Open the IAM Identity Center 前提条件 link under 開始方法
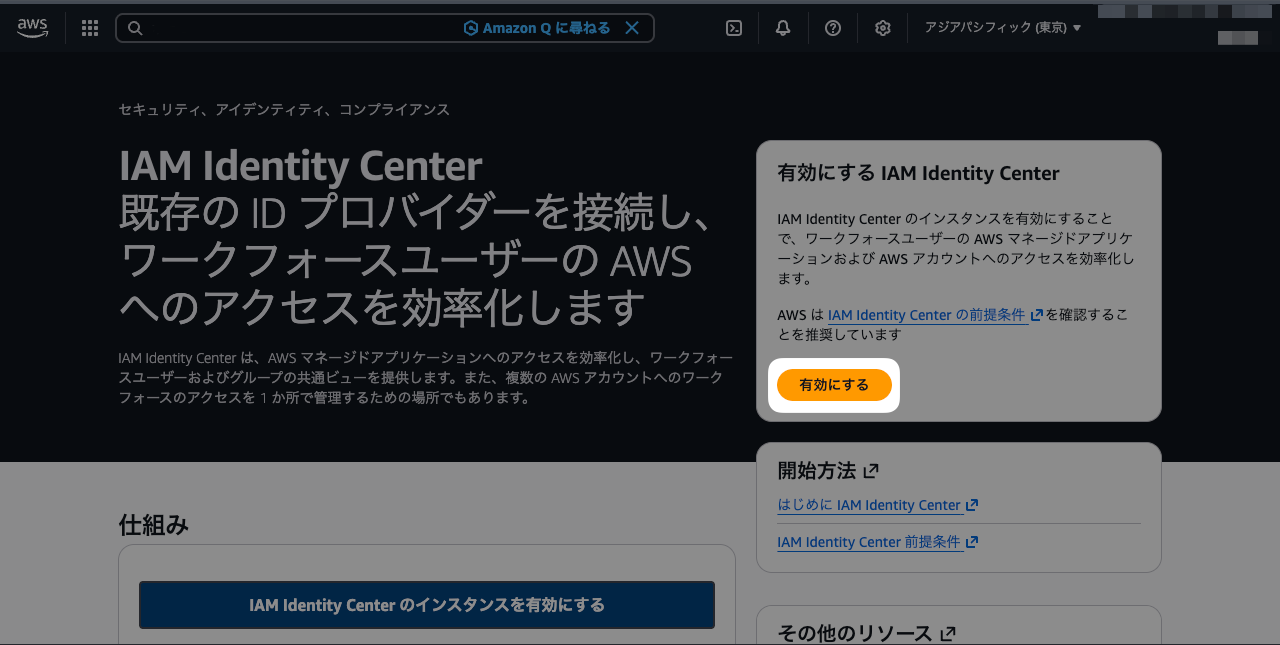 click(x=869, y=542)
